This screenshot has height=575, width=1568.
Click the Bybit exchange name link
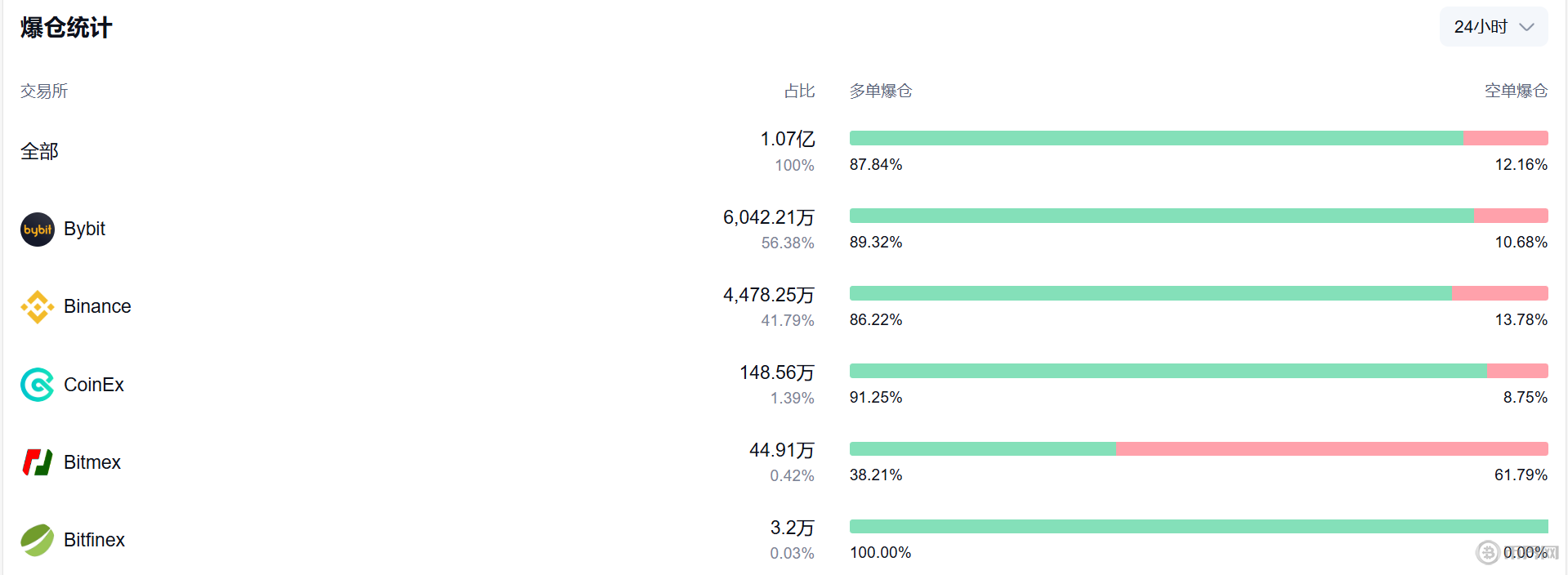(84, 229)
